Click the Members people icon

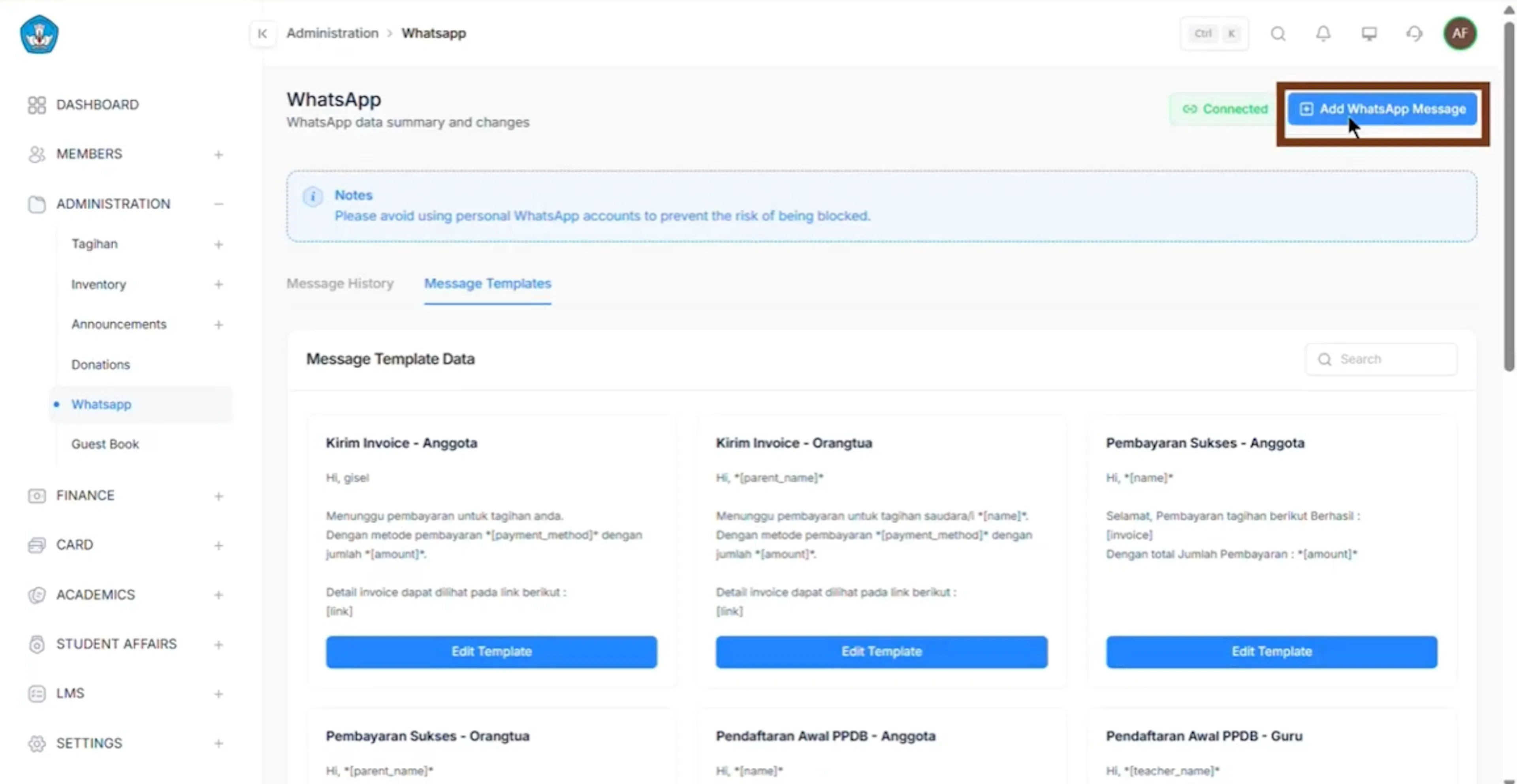[36, 154]
